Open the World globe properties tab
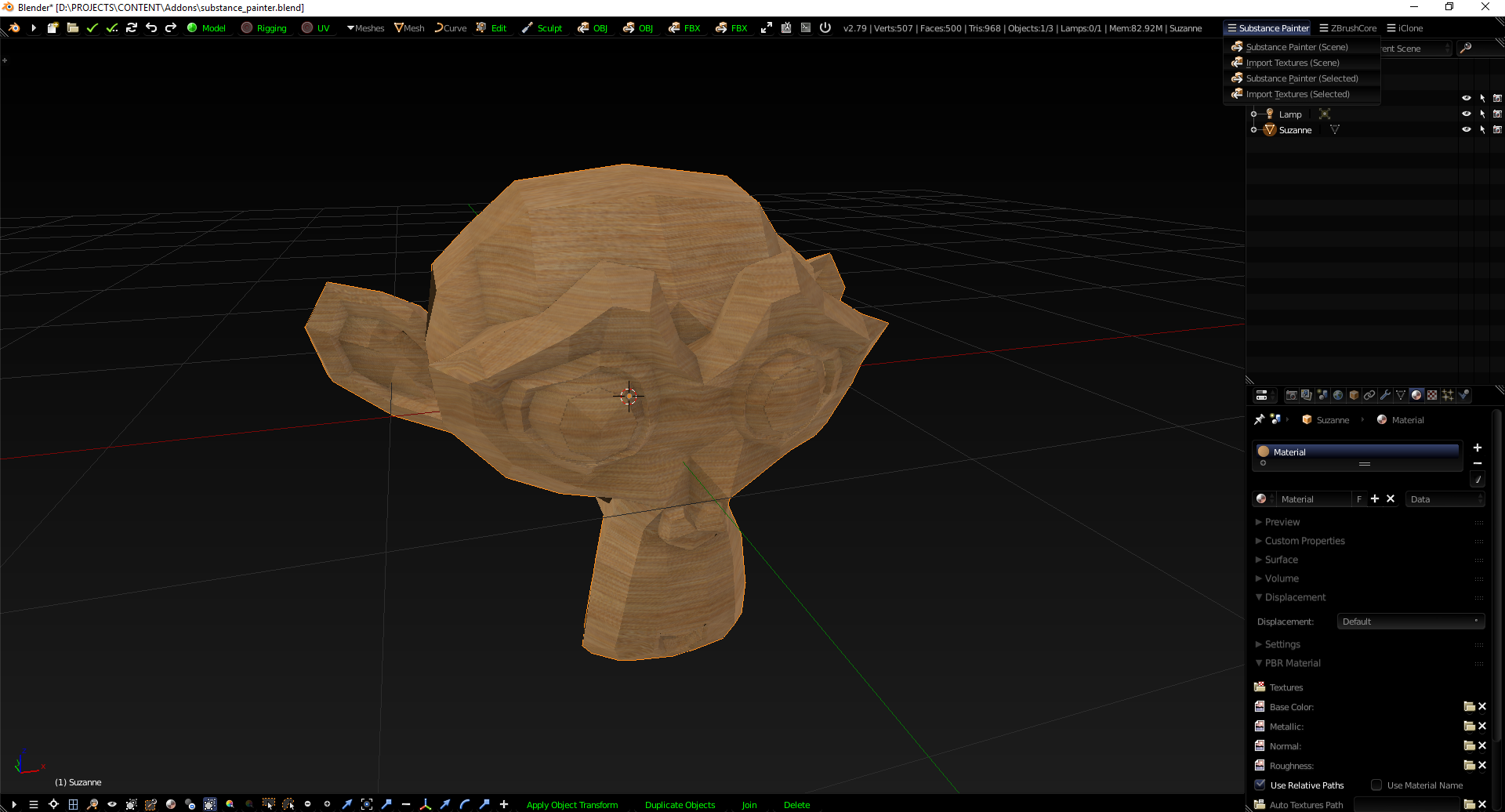Image resolution: width=1505 pixels, height=812 pixels. point(1338,395)
